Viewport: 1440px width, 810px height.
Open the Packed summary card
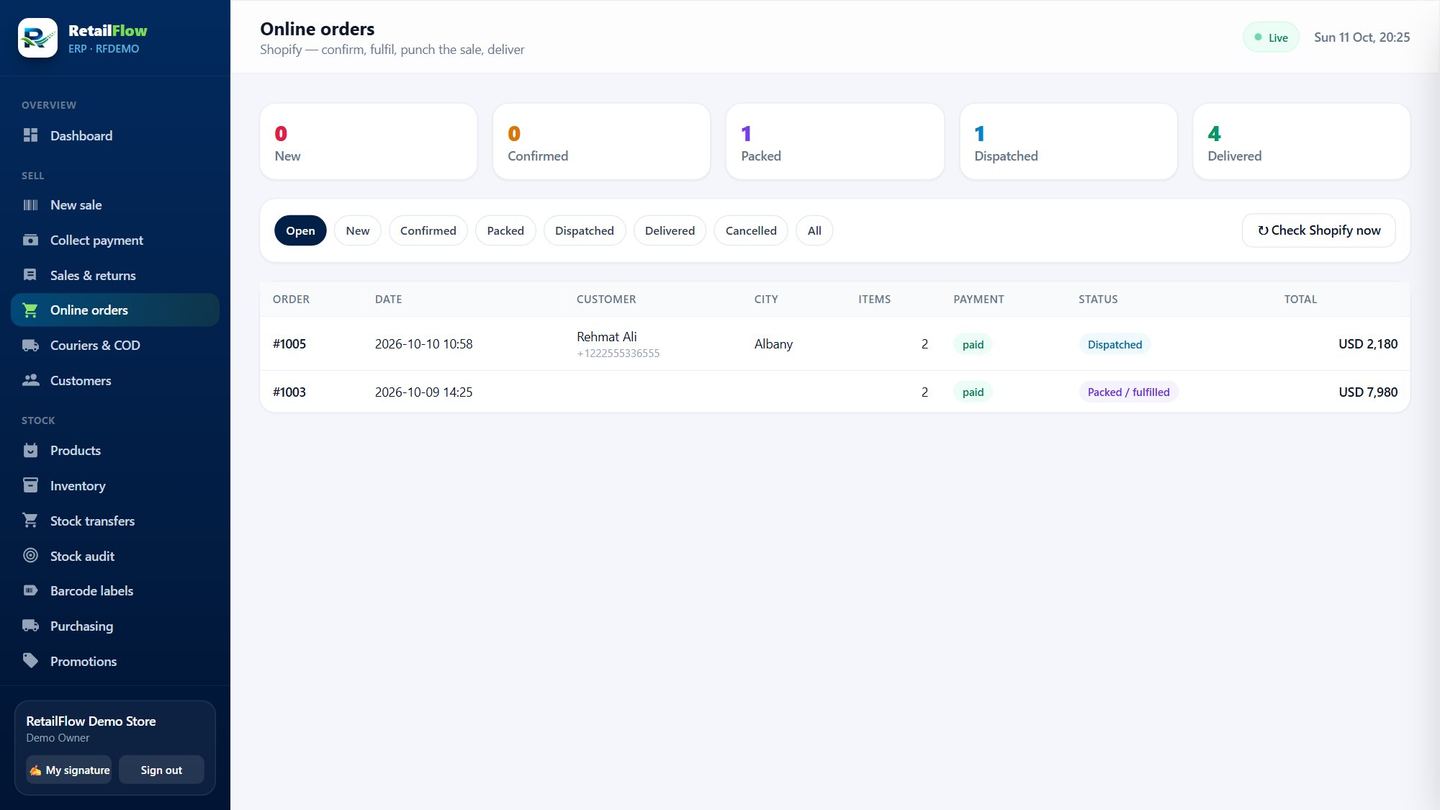coord(835,142)
